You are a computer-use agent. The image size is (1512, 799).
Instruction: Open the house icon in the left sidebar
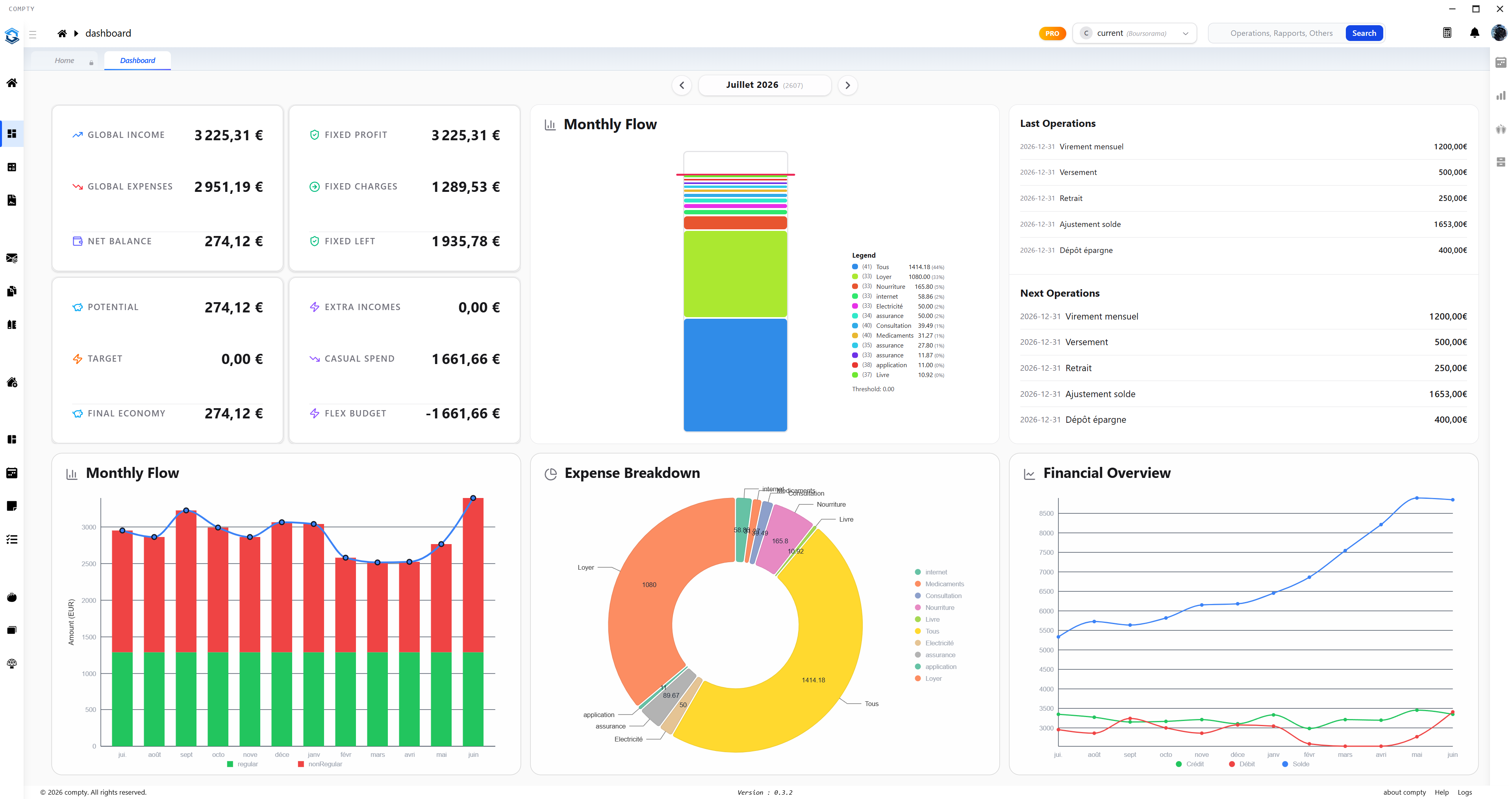click(x=12, y=83)
